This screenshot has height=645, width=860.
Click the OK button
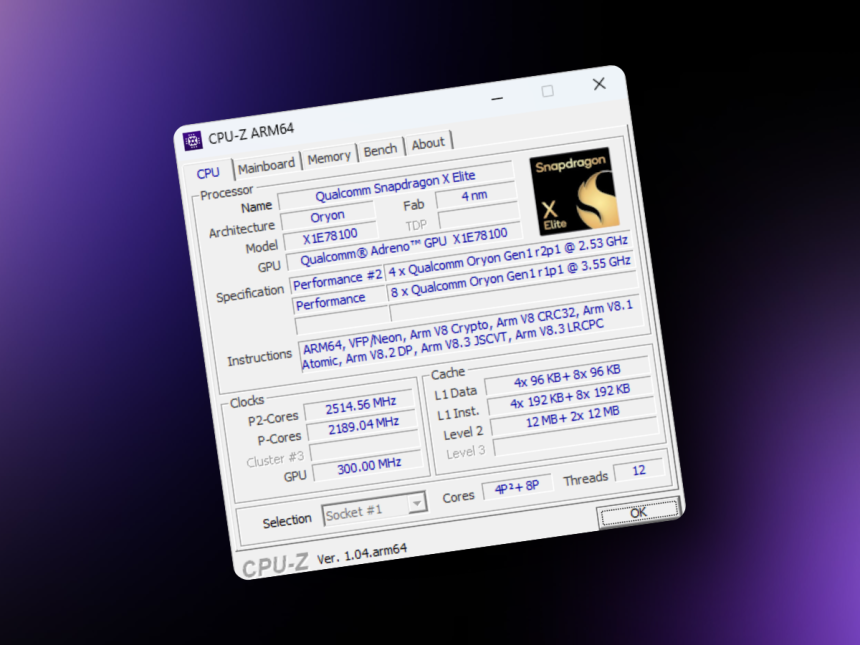click(638, 513)
